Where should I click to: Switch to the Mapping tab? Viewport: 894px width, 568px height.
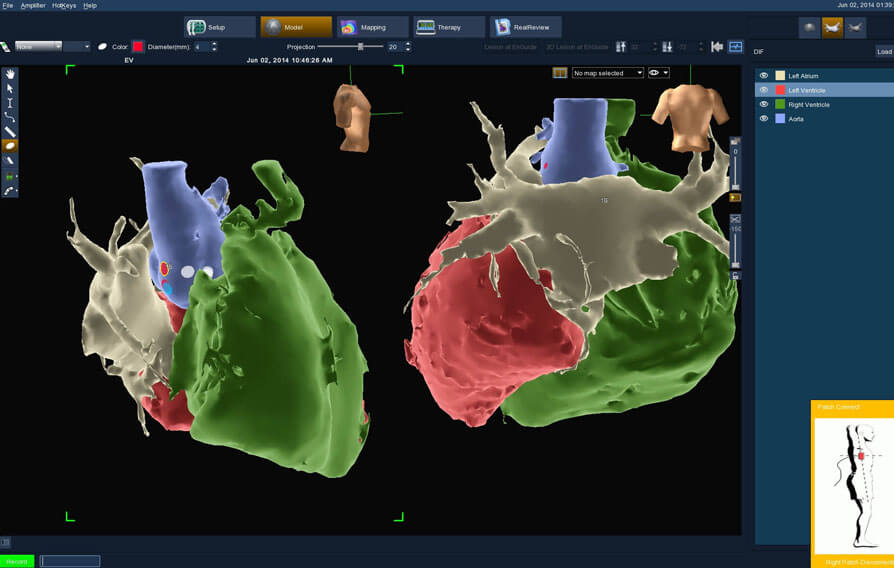click(x=372, y=27)
